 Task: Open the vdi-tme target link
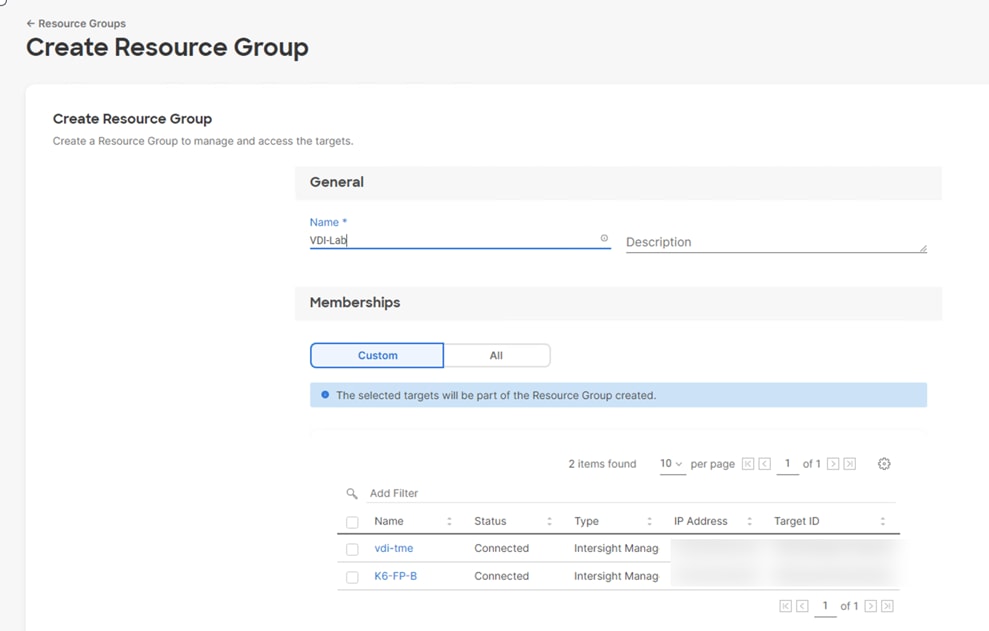pyautogui.click(x=394, y=548)
